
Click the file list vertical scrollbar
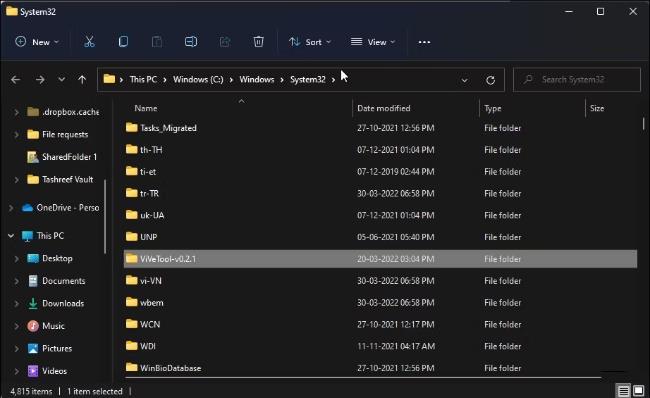pyautogui.click(x=643, y=124)
